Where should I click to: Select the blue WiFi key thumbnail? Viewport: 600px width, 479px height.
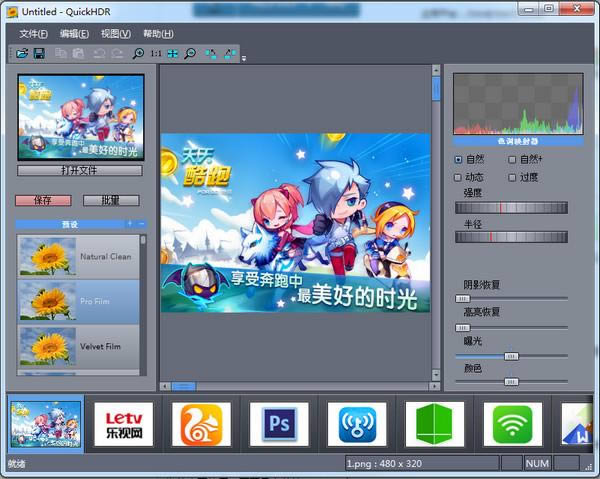click(x=357, y=424)
